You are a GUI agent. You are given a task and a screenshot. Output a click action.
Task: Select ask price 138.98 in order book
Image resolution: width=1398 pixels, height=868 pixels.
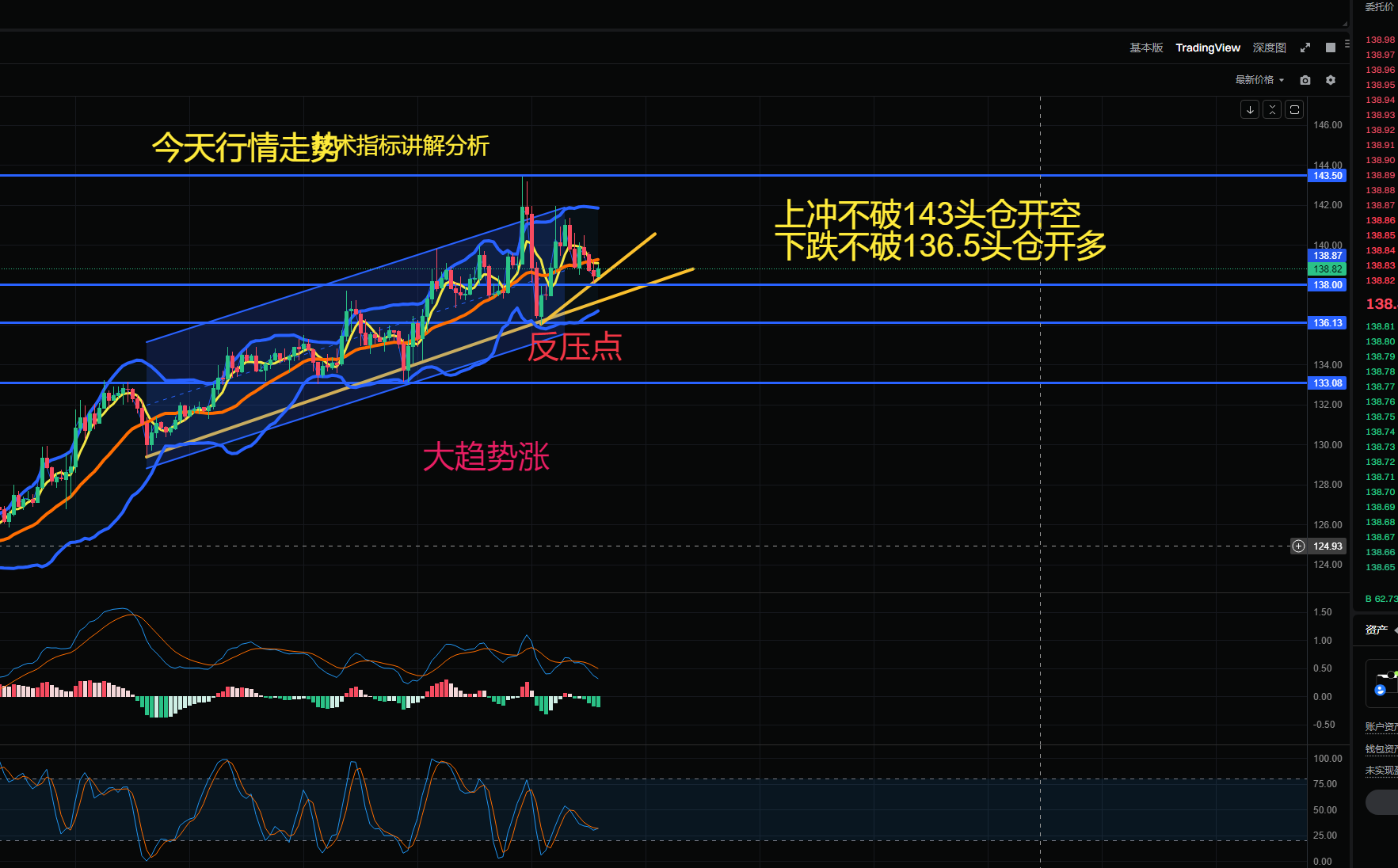(x=1380, y=40)
